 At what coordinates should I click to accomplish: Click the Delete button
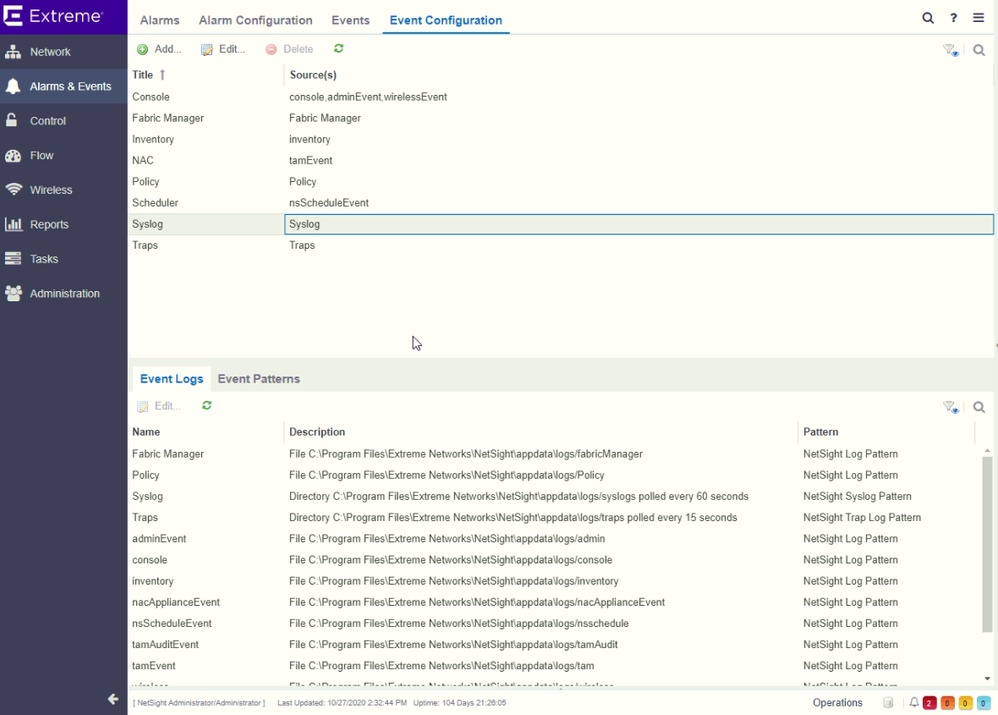pos(290,49)
